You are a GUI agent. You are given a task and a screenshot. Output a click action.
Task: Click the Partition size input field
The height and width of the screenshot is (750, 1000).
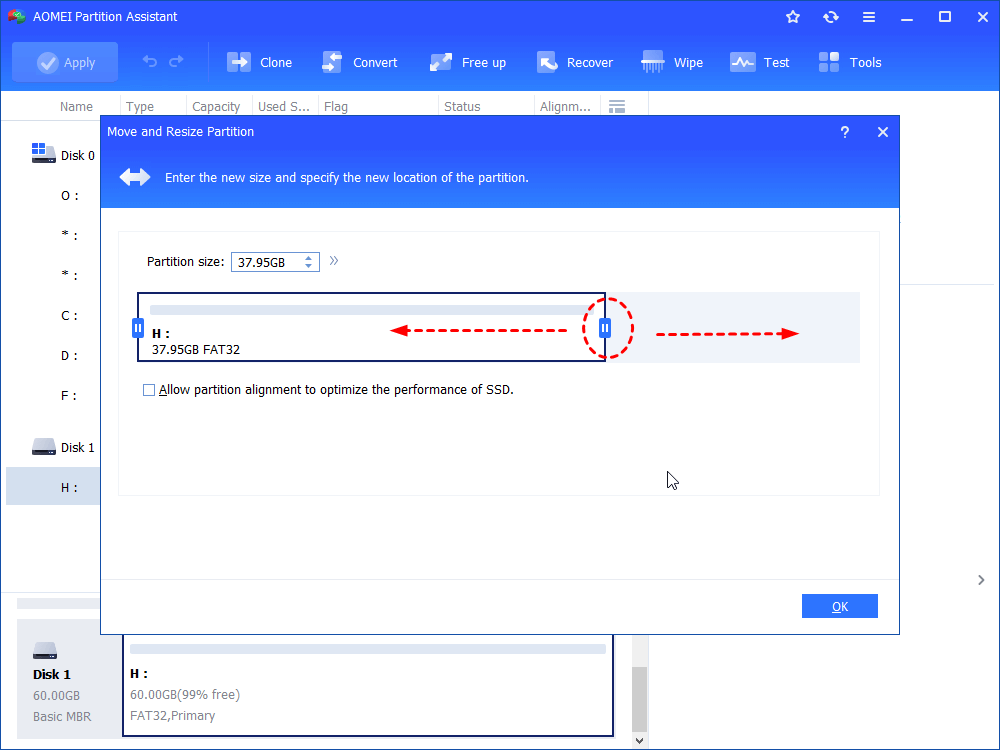267,262
